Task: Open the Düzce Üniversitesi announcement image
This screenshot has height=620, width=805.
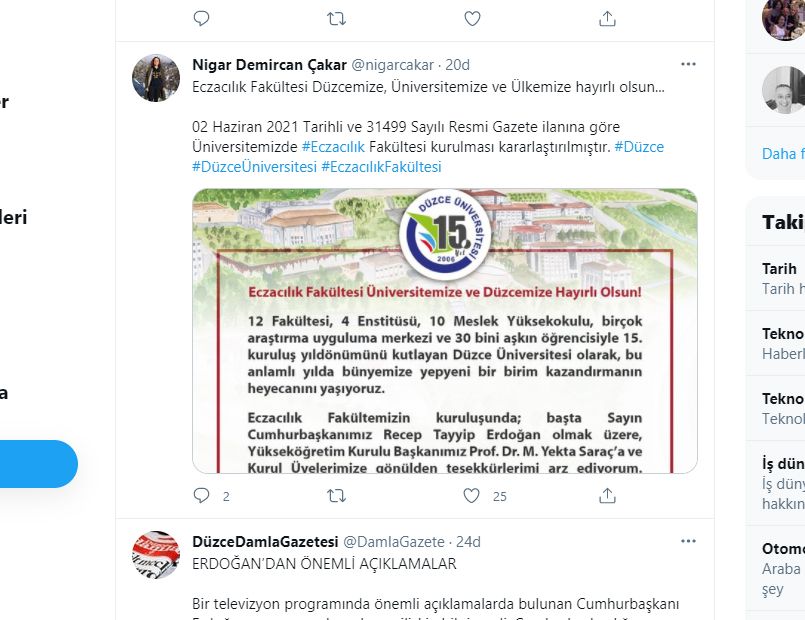Action: 445,331
